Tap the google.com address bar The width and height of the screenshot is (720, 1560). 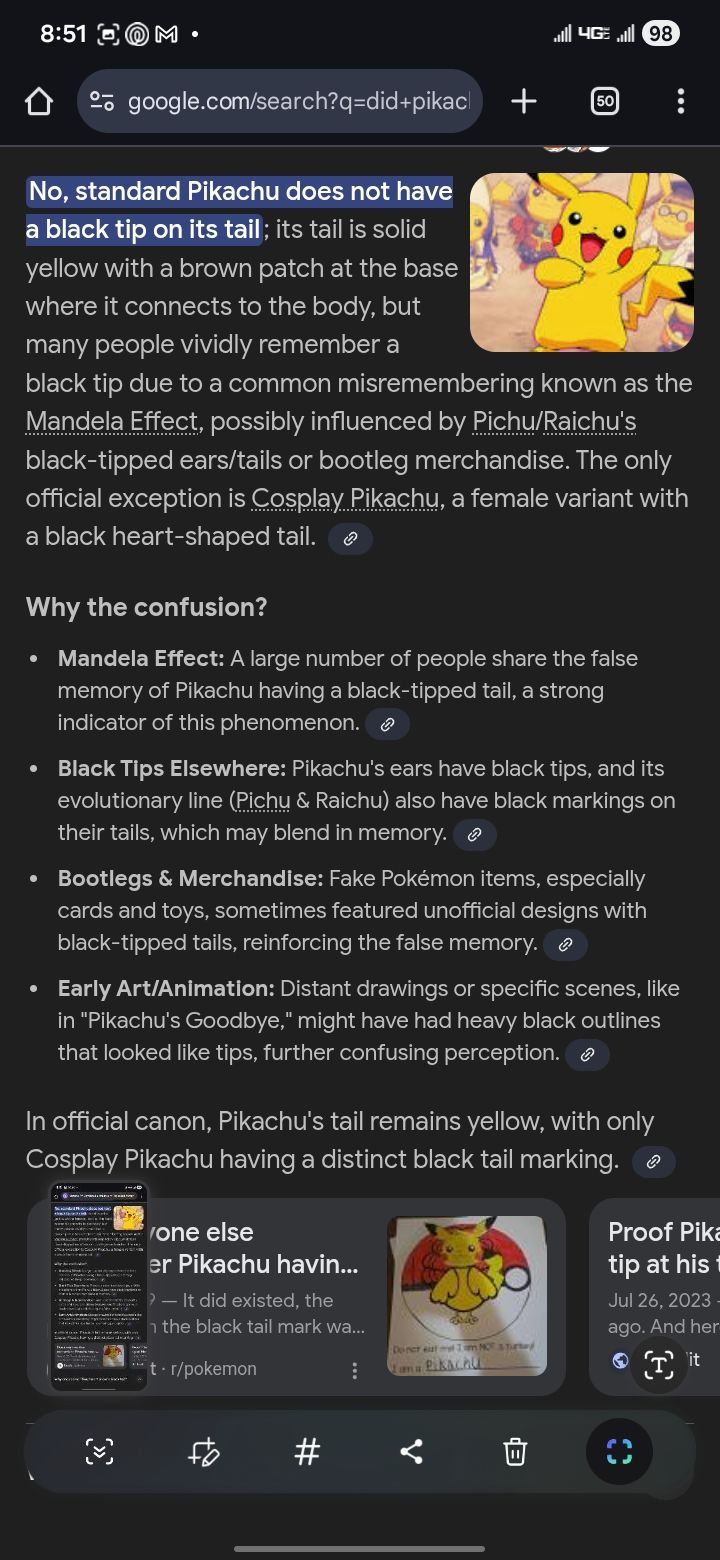point(280,101)
